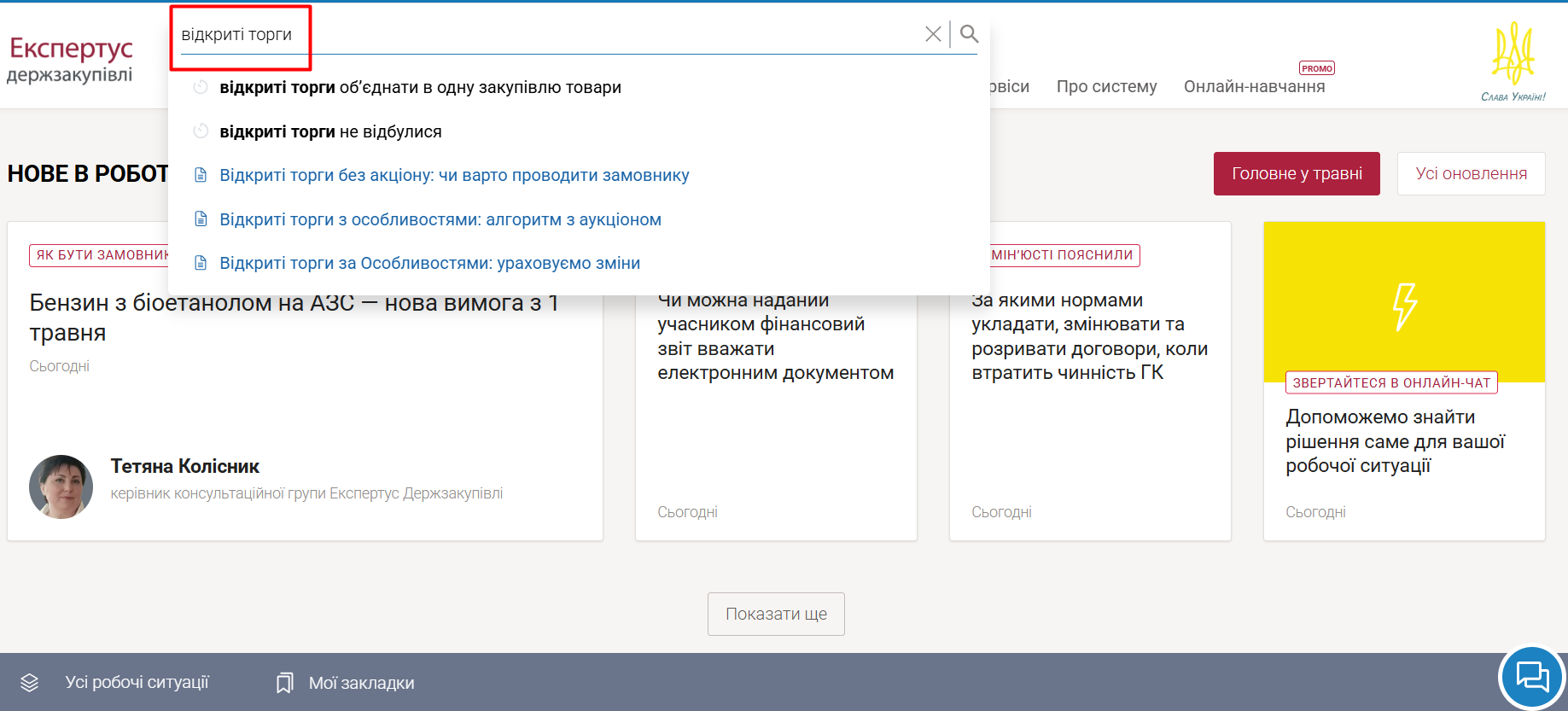Click the Експертус держзакупівлі logo

pyautogui.click(x=71, y=59)
